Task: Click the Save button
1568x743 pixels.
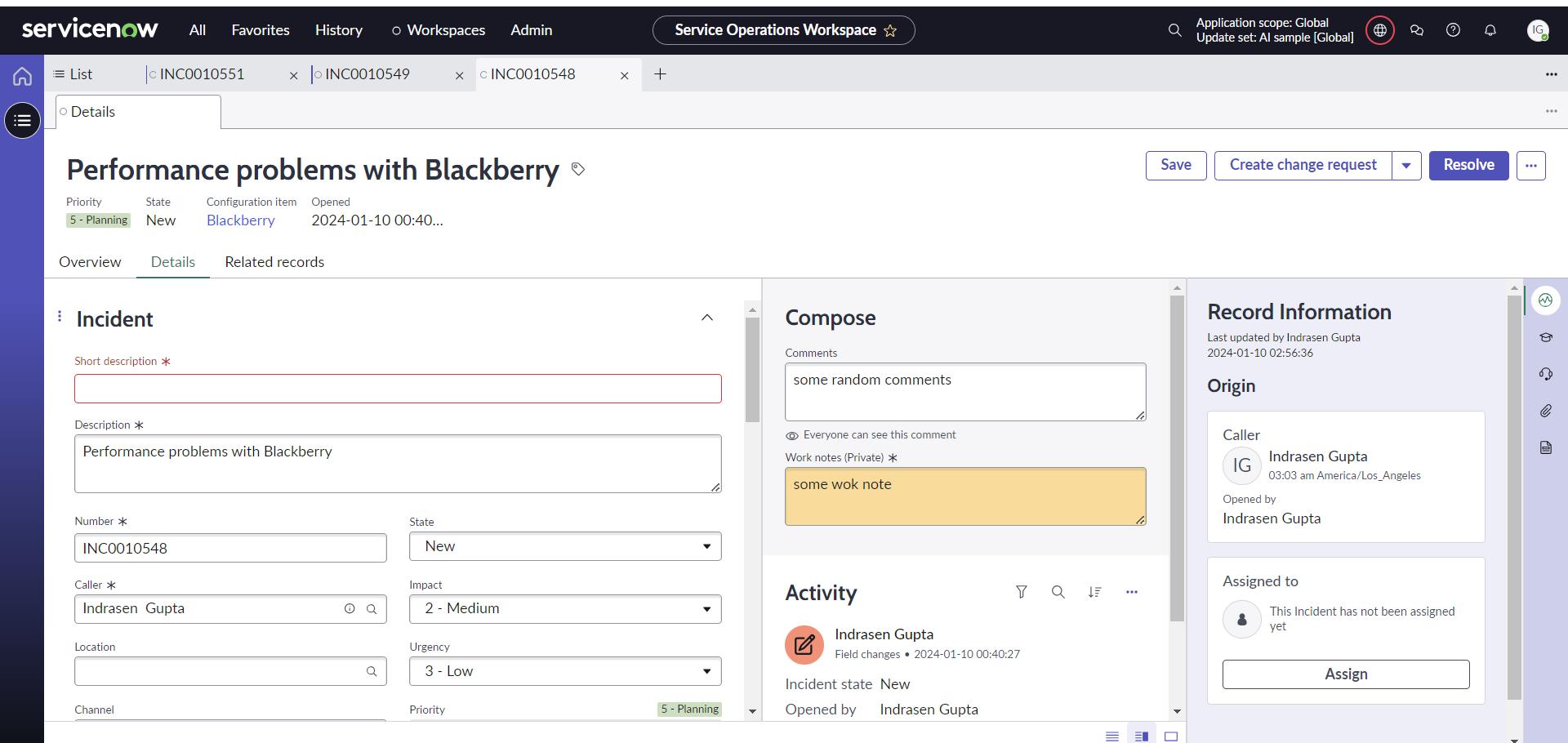Action: (1176, 166)
